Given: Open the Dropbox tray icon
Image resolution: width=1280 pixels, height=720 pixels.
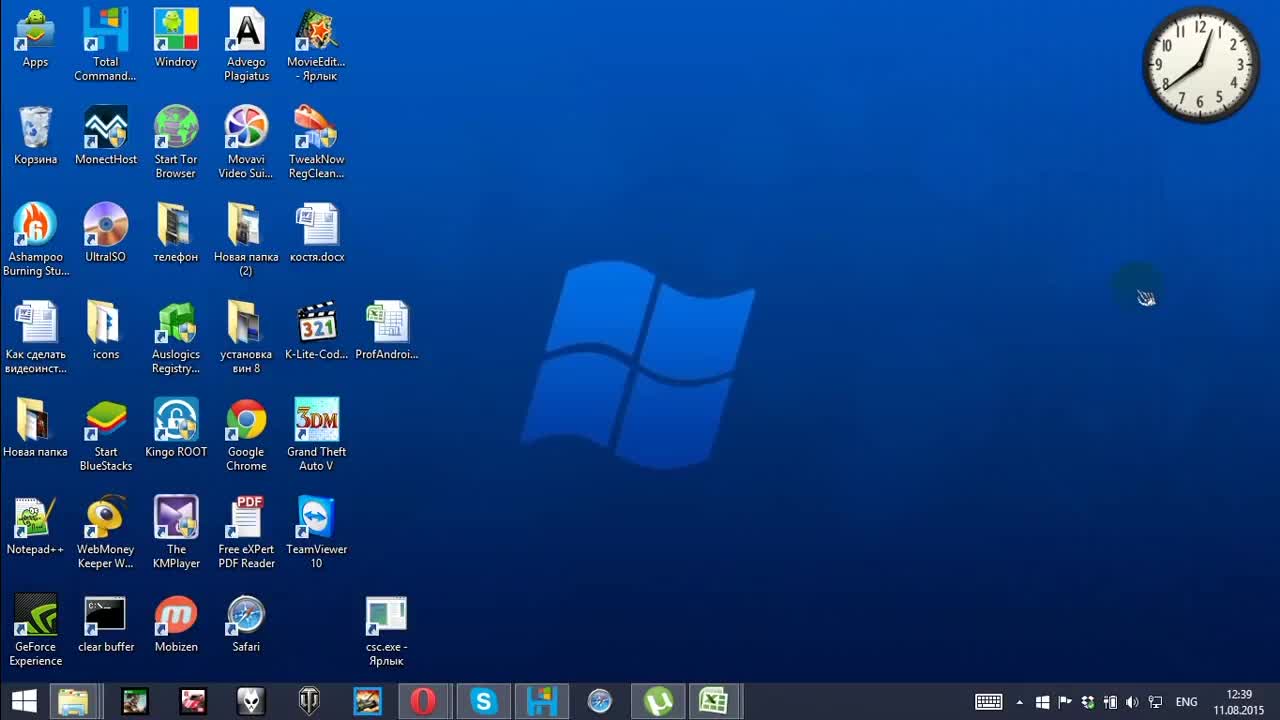Looking at the screenshot, I should (x=1088, y=702).
